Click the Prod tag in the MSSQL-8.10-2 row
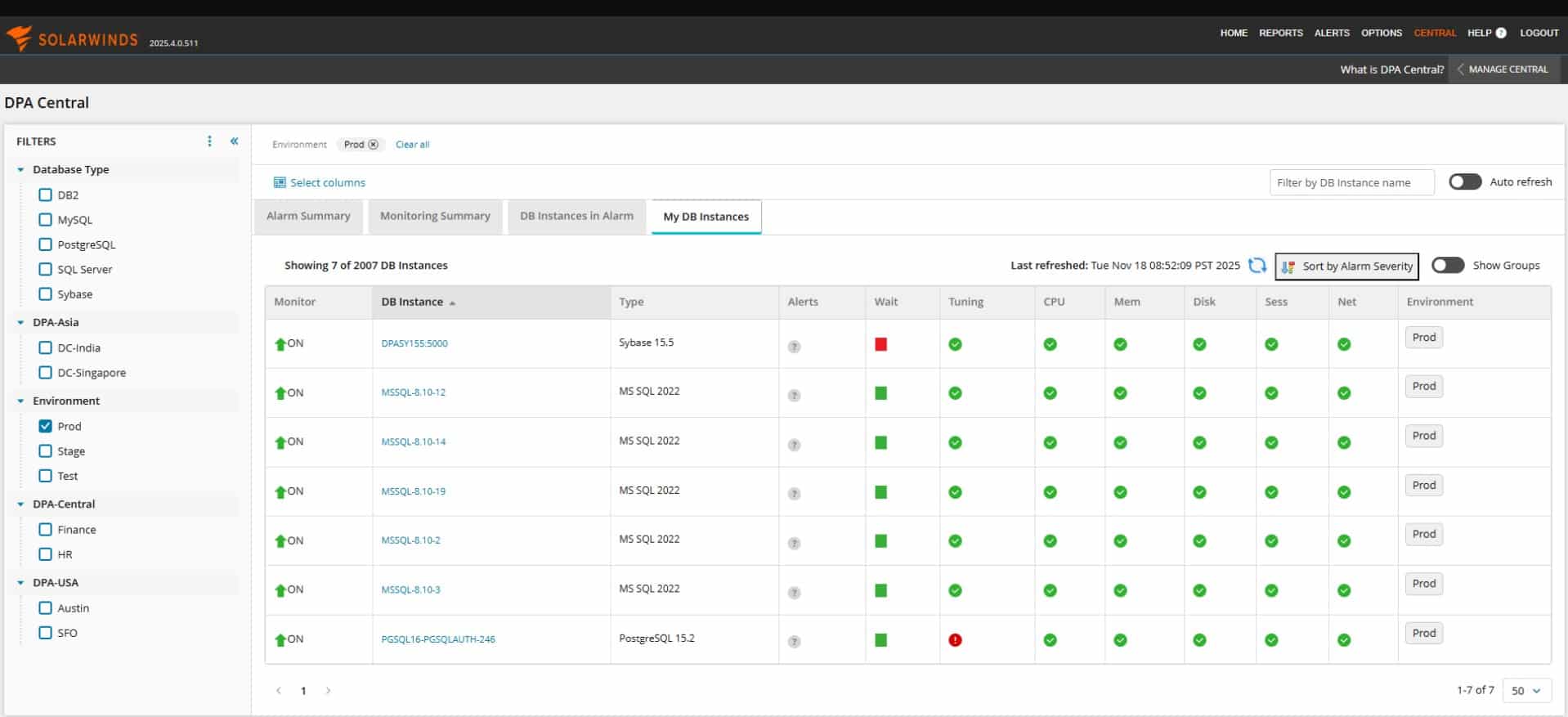Screen dimensions: 1568x717 [x=1423, y=534]
